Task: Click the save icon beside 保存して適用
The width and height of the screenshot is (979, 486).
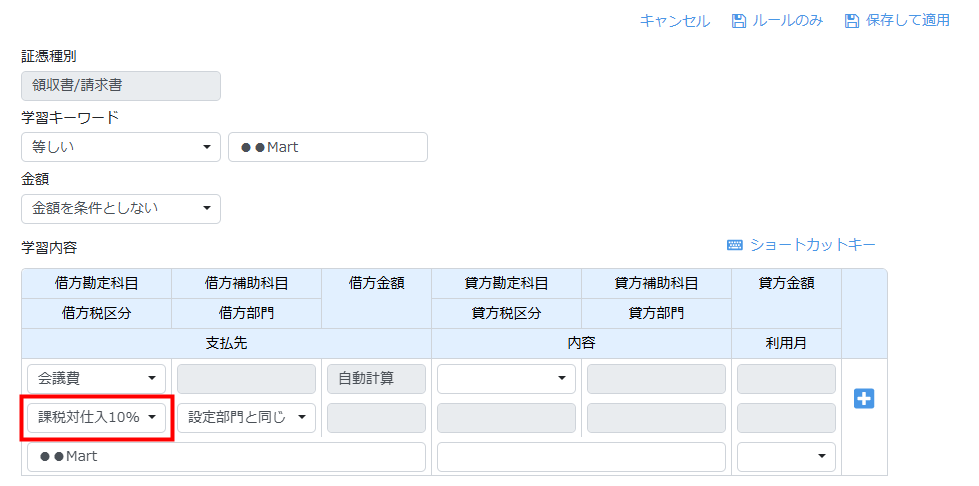Action: [852, 21]
